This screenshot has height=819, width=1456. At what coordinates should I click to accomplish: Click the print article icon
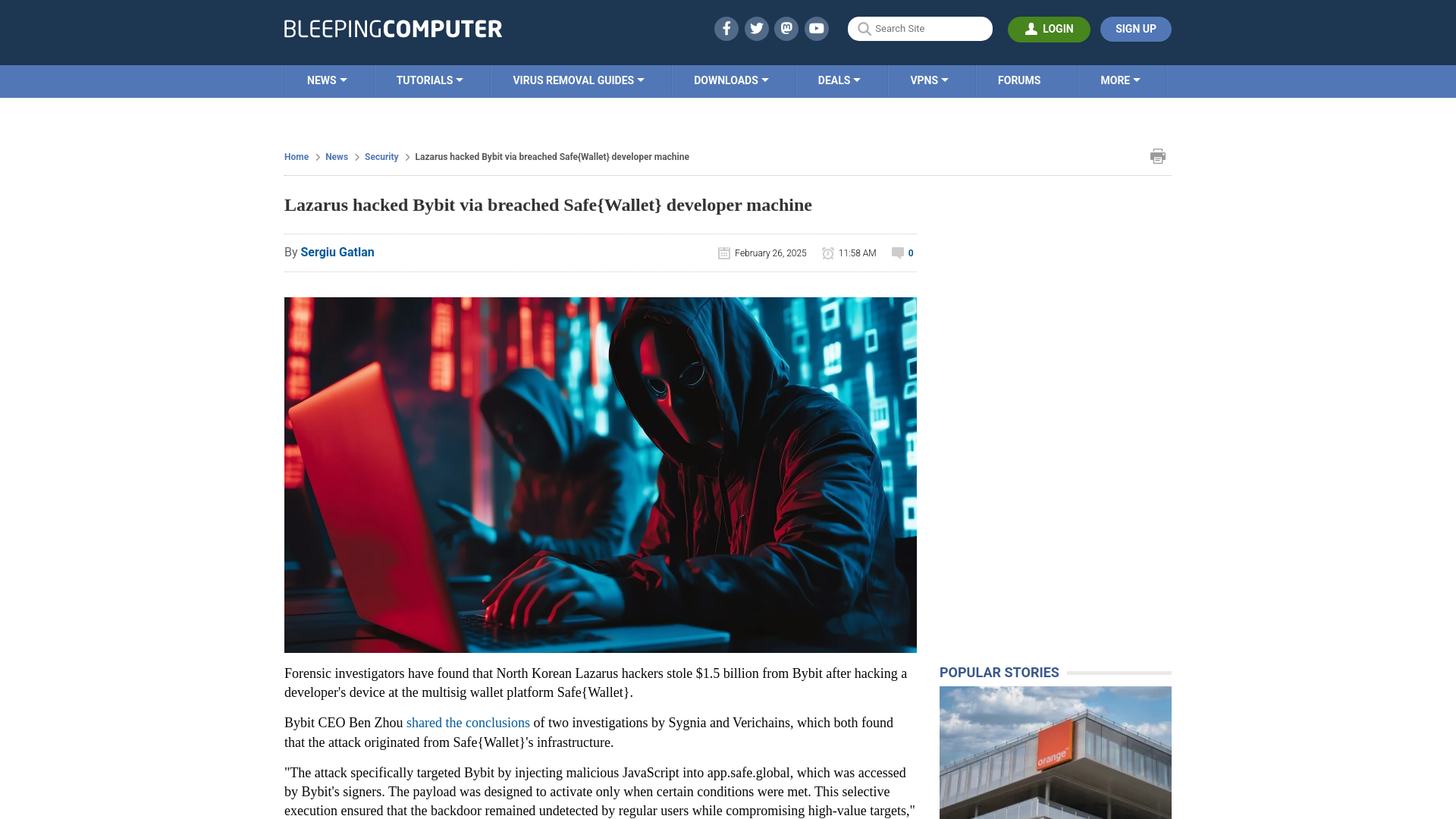pyautogui.click(x=1158, y=156)
